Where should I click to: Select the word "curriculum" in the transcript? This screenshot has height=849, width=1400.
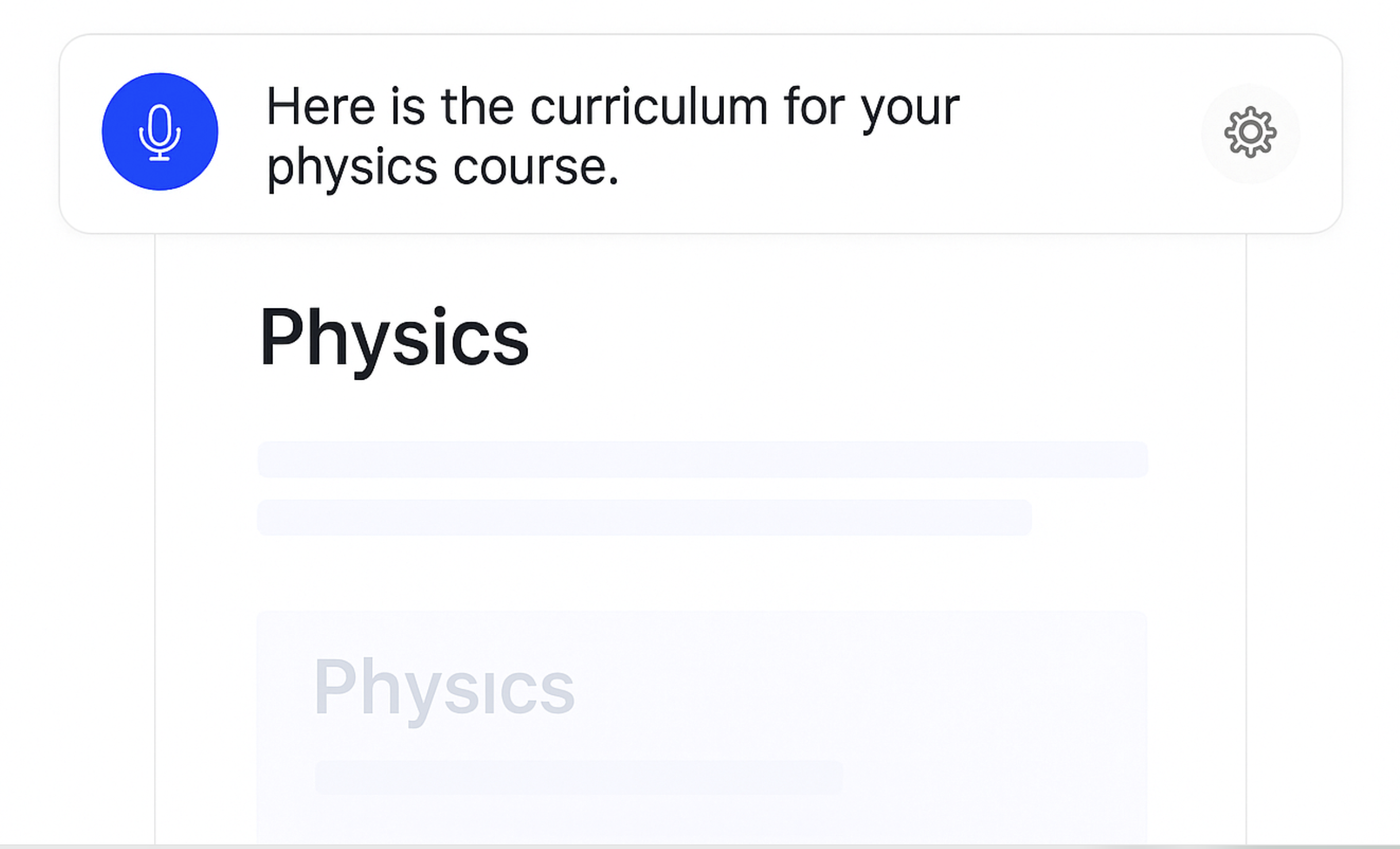pos(649,107)
